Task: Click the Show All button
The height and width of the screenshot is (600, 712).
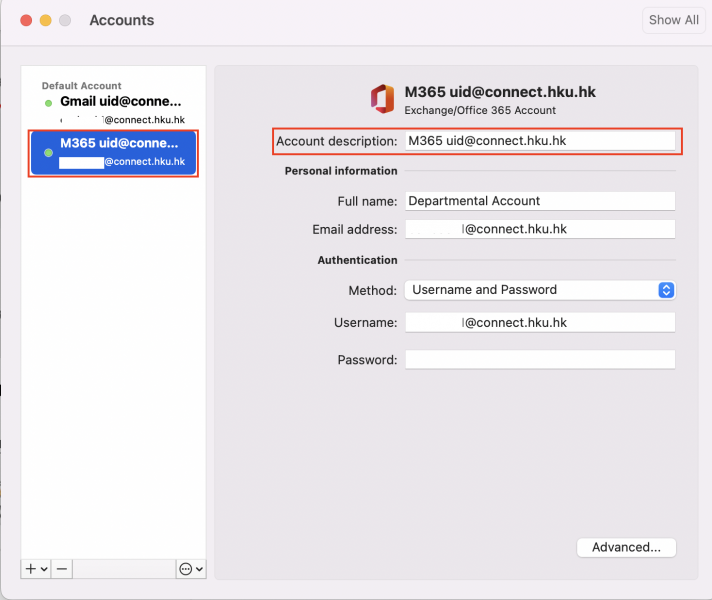Action: [x=673, y=20]
